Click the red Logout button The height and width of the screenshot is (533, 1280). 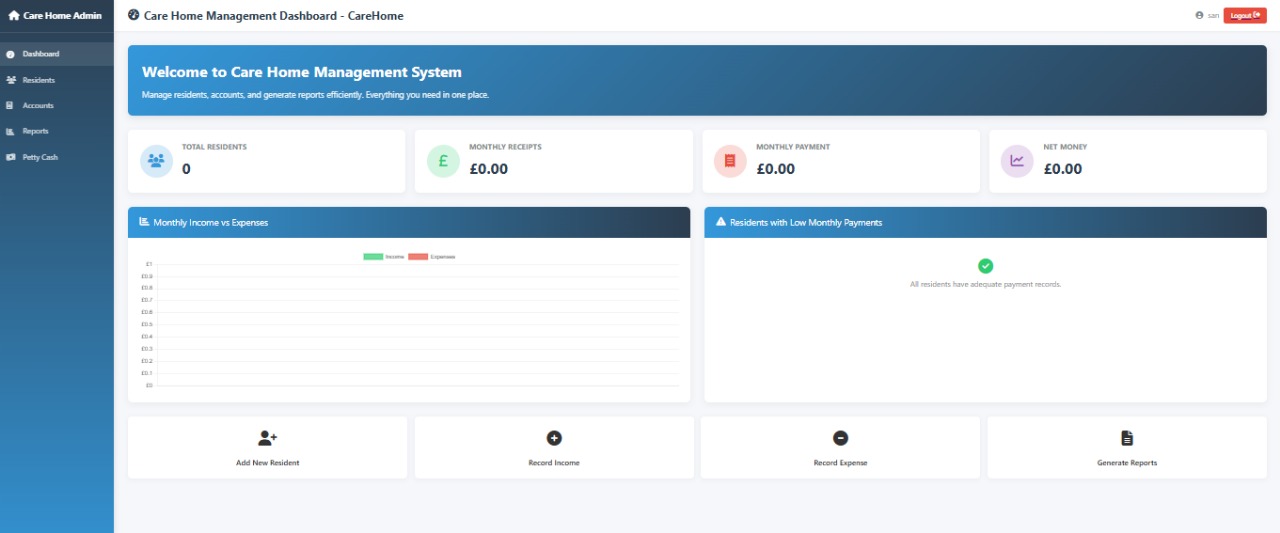[x=1245, y=15]
